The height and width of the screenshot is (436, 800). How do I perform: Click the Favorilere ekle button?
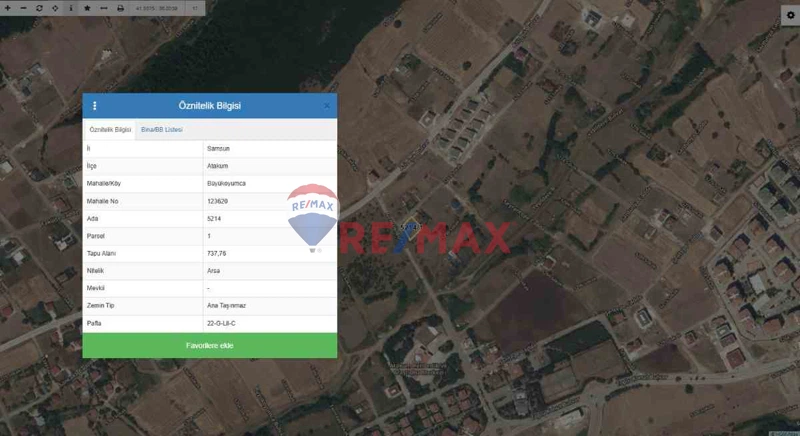coord(210,345)
